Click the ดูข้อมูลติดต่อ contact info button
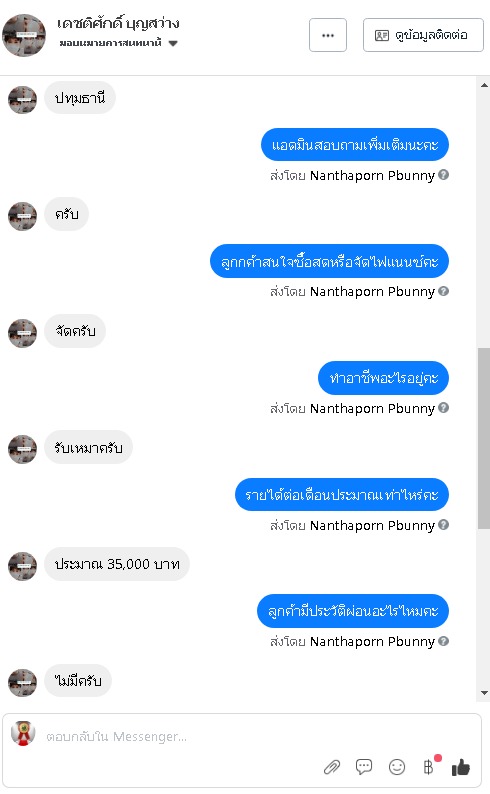 point(423,35)
